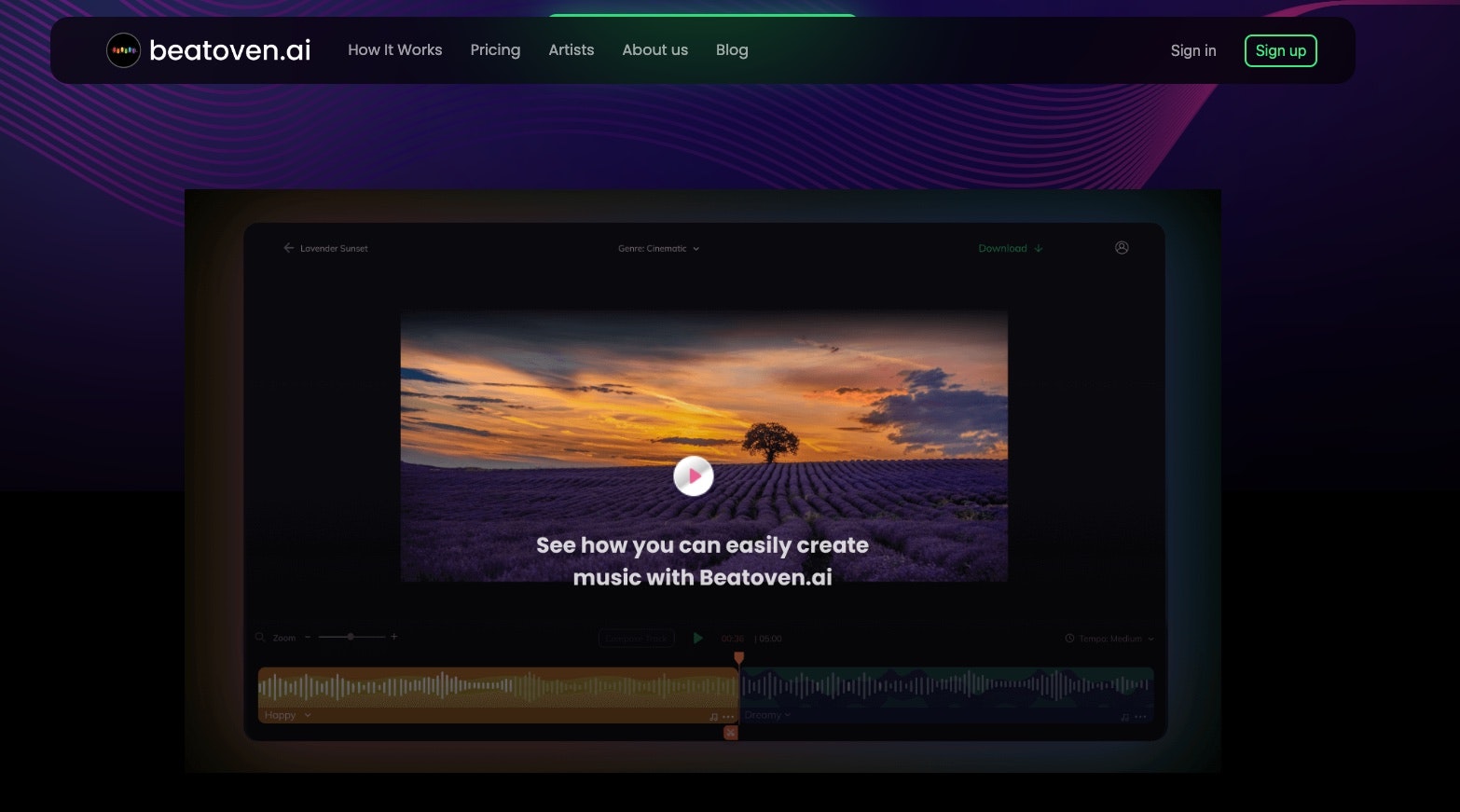Open the three-dots menu on Dreamy segment
The width and height of the screenshot is (1460, 812).
pyautogui.click(x=1140, y=717)
